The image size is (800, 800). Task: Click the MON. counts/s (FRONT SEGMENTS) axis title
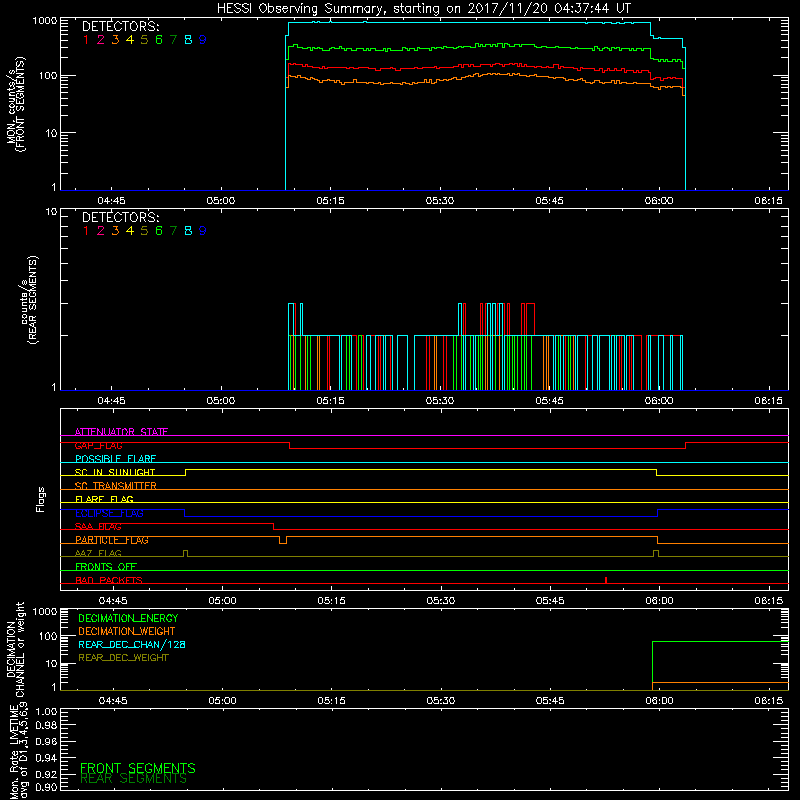15,104
